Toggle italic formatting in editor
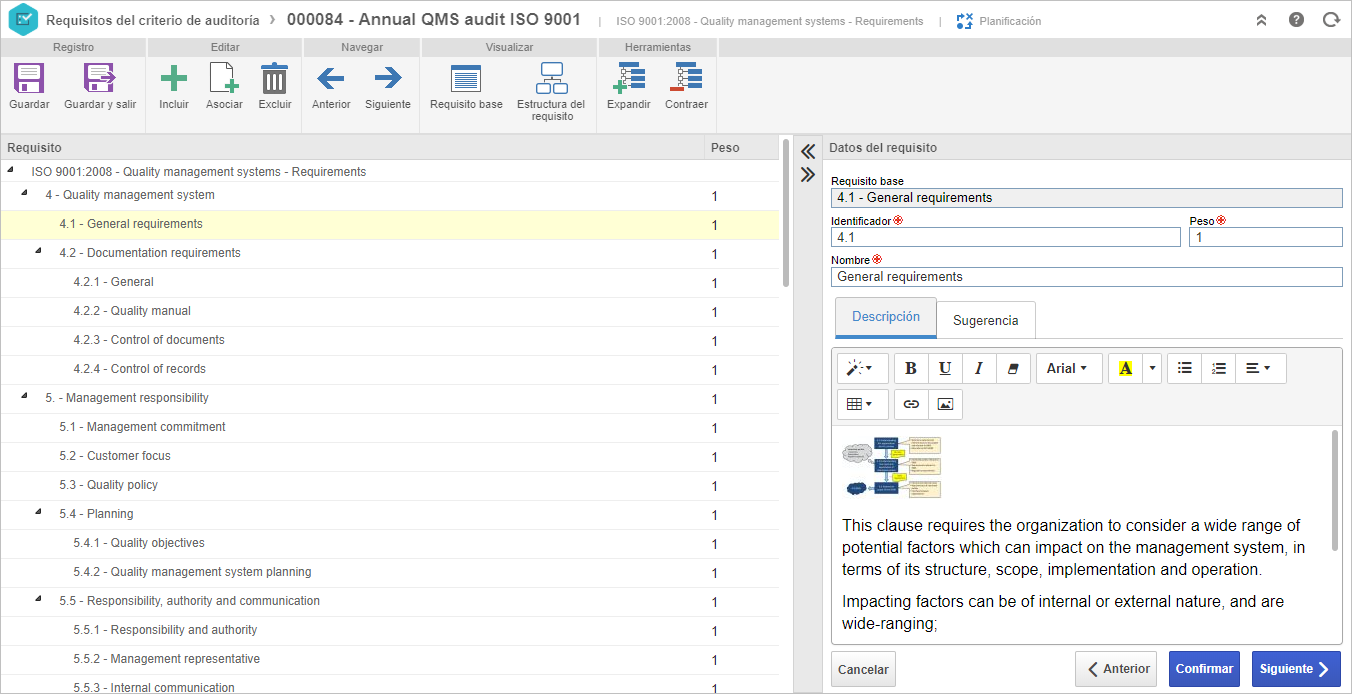The image size is (1352, 694). [979, 368]
